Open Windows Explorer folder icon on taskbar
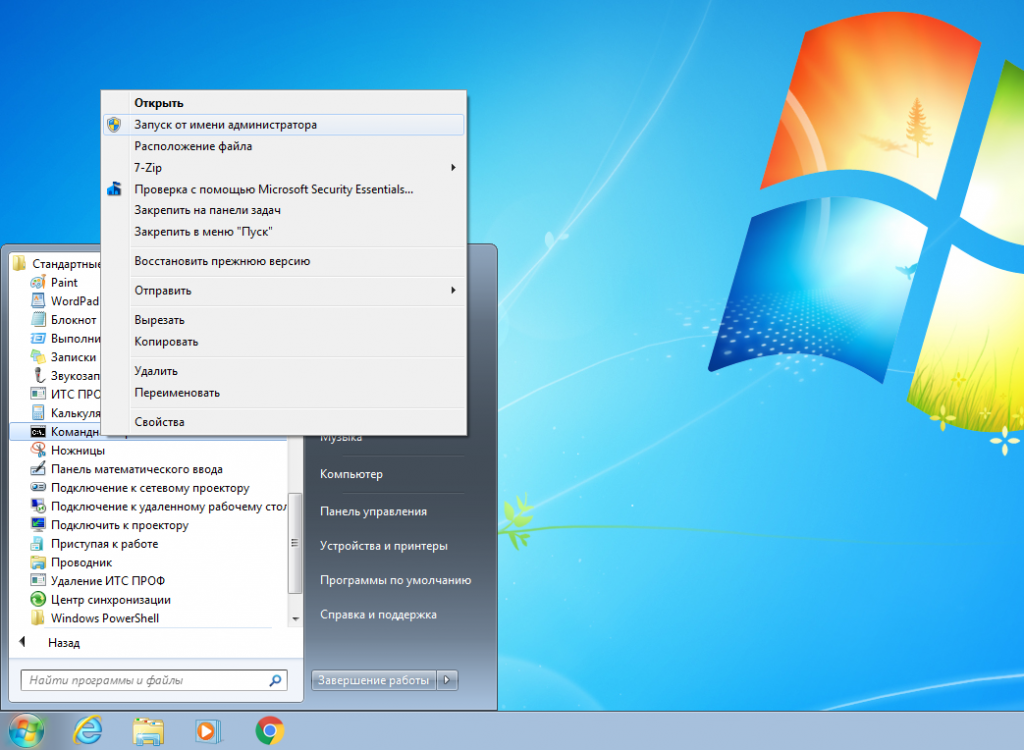The height and width of the screenshot is (750, 1024). coord(148,731)
